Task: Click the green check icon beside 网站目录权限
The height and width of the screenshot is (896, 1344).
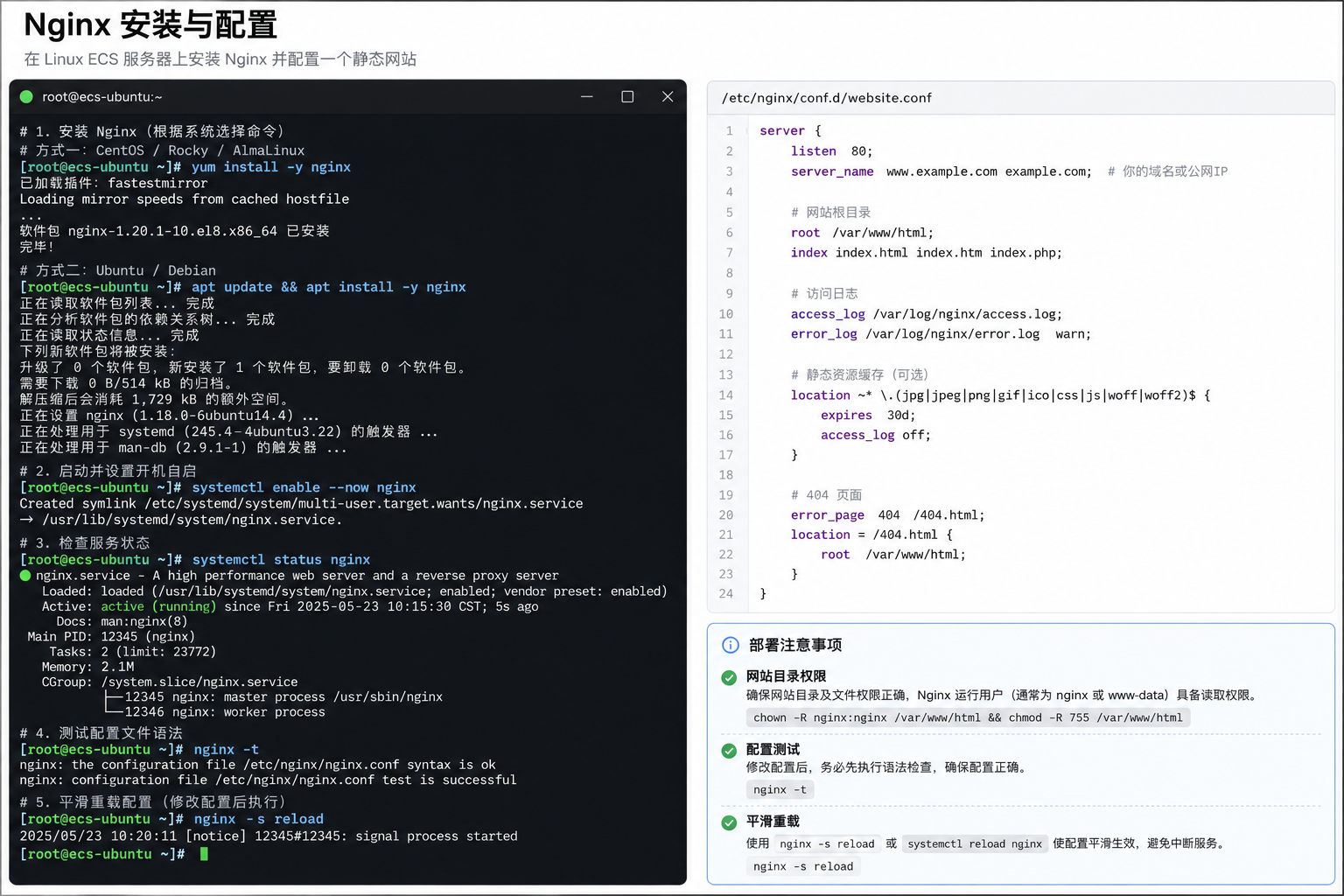Action: pyautogui.click(x=729, y=677)
